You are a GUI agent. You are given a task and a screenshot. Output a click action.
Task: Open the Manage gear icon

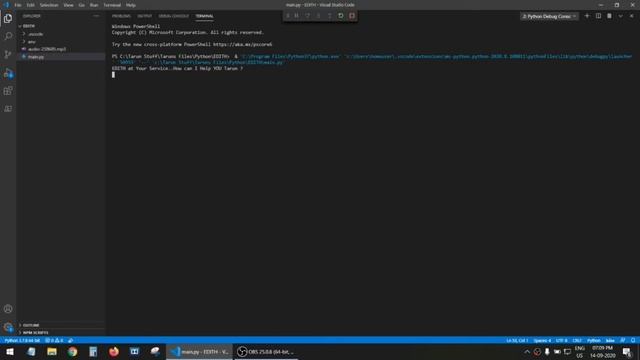pos(8,327)
